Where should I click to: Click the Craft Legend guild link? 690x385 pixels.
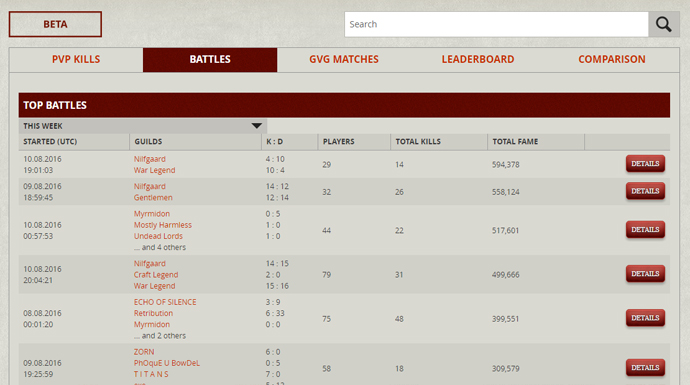point(156,275)
